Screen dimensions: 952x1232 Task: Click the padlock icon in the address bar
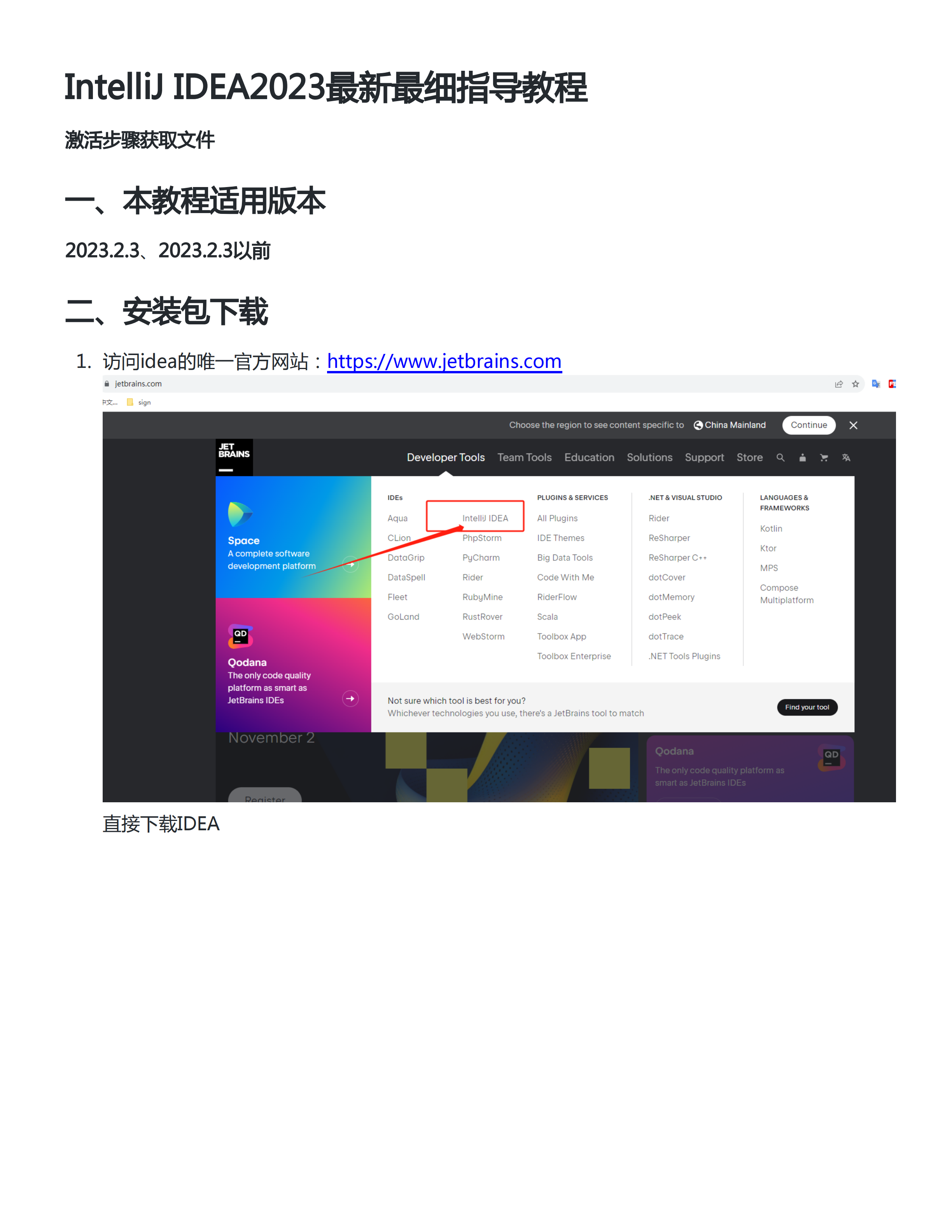(x=107, y=383)
